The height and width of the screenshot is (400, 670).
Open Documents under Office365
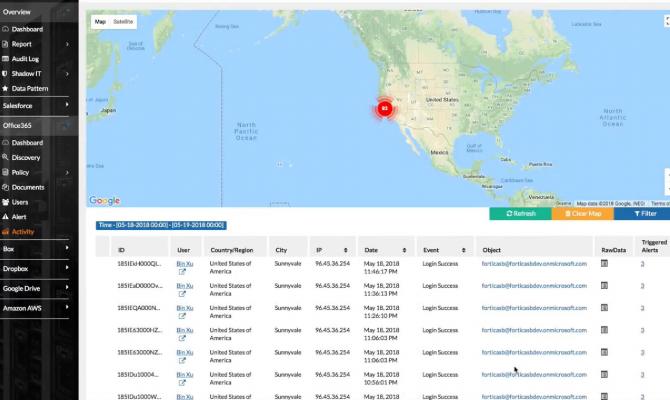tap(28, 187)
